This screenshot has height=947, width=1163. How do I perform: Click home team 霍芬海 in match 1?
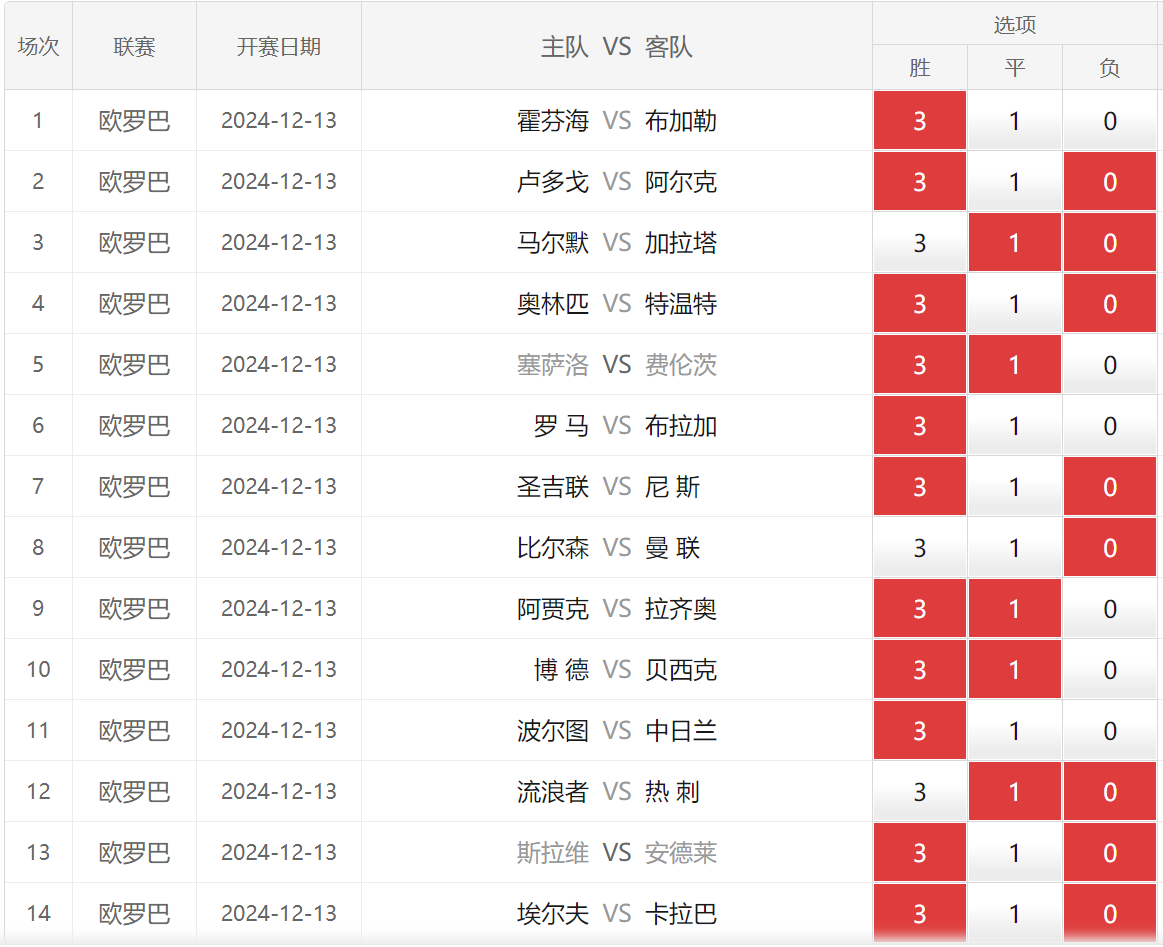click(553, 121)
